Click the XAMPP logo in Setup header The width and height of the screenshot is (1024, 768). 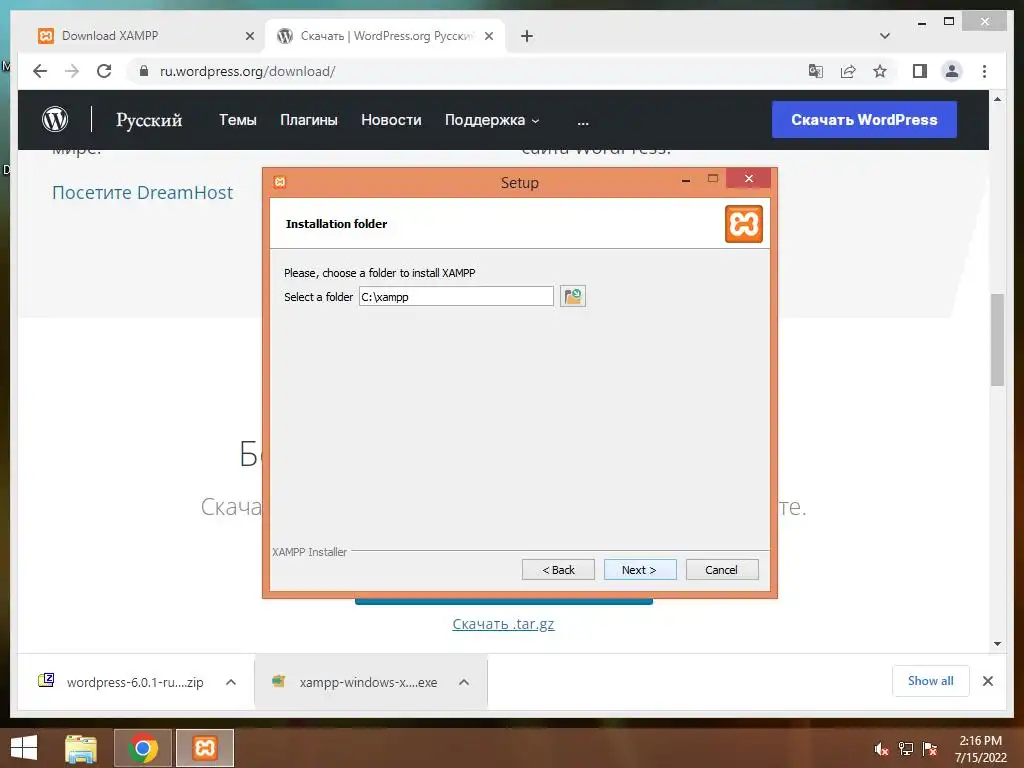click(x=744, y=224)
